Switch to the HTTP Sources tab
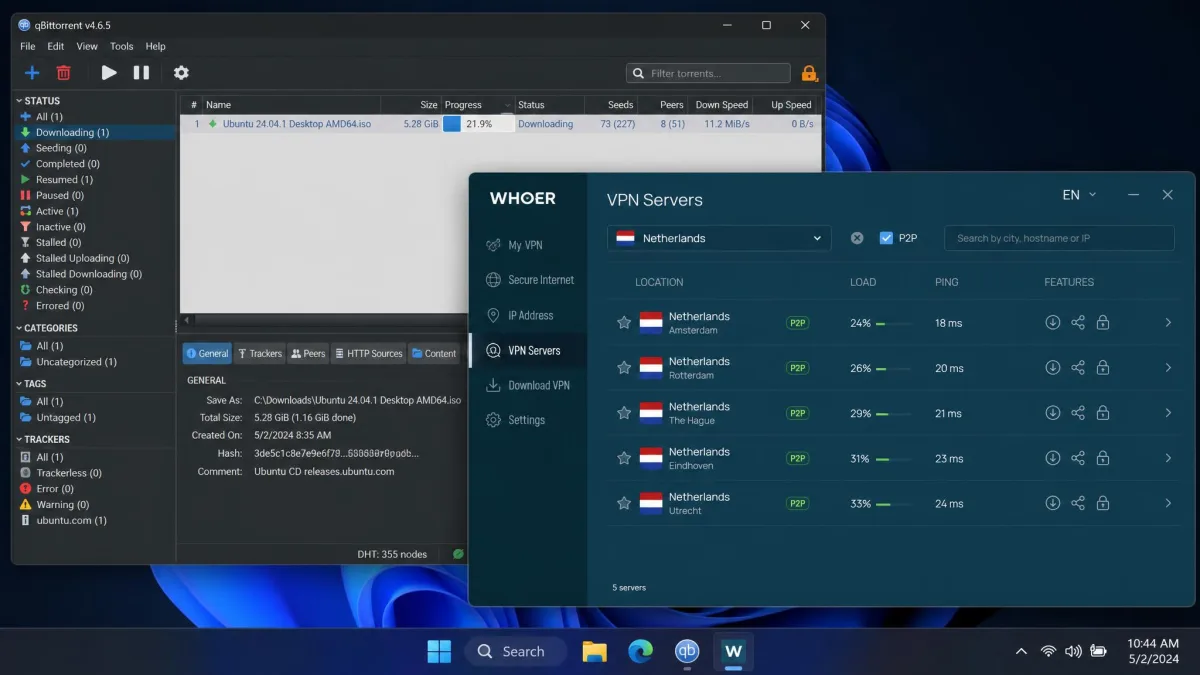 [x=369, y=353]
